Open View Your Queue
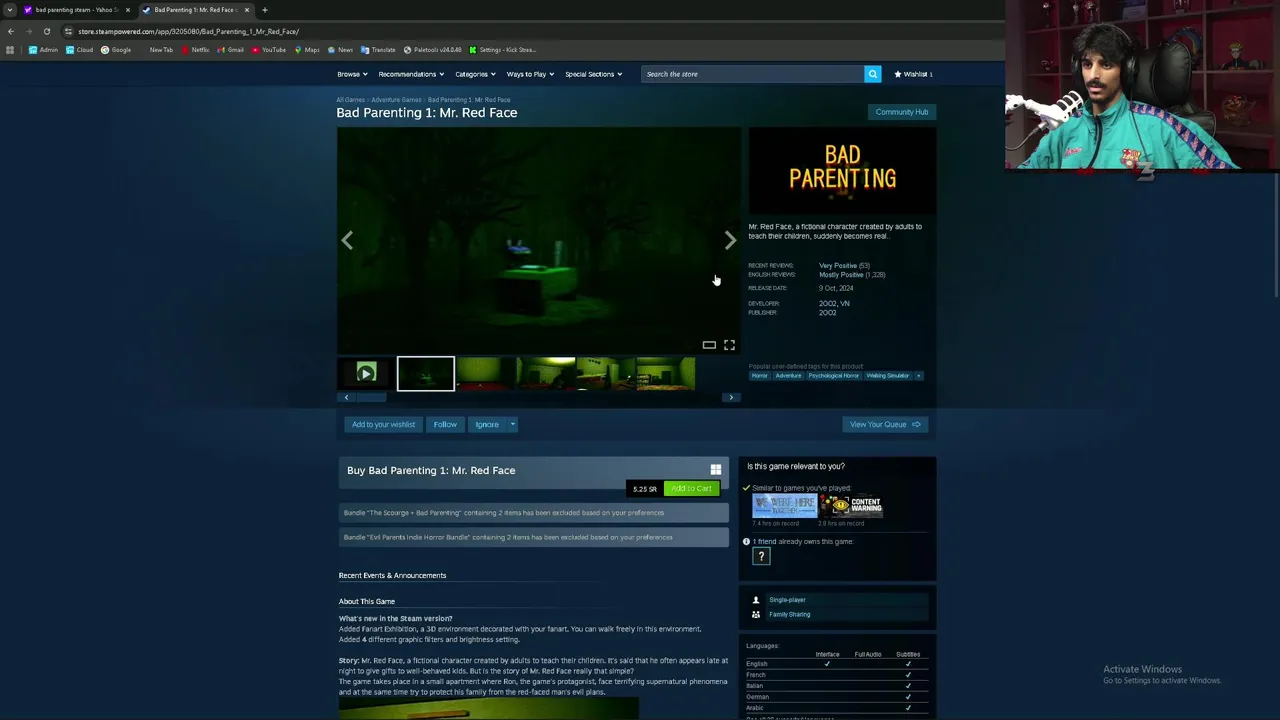The width and height of the screenshot is (1280, 720). (885, 424)
